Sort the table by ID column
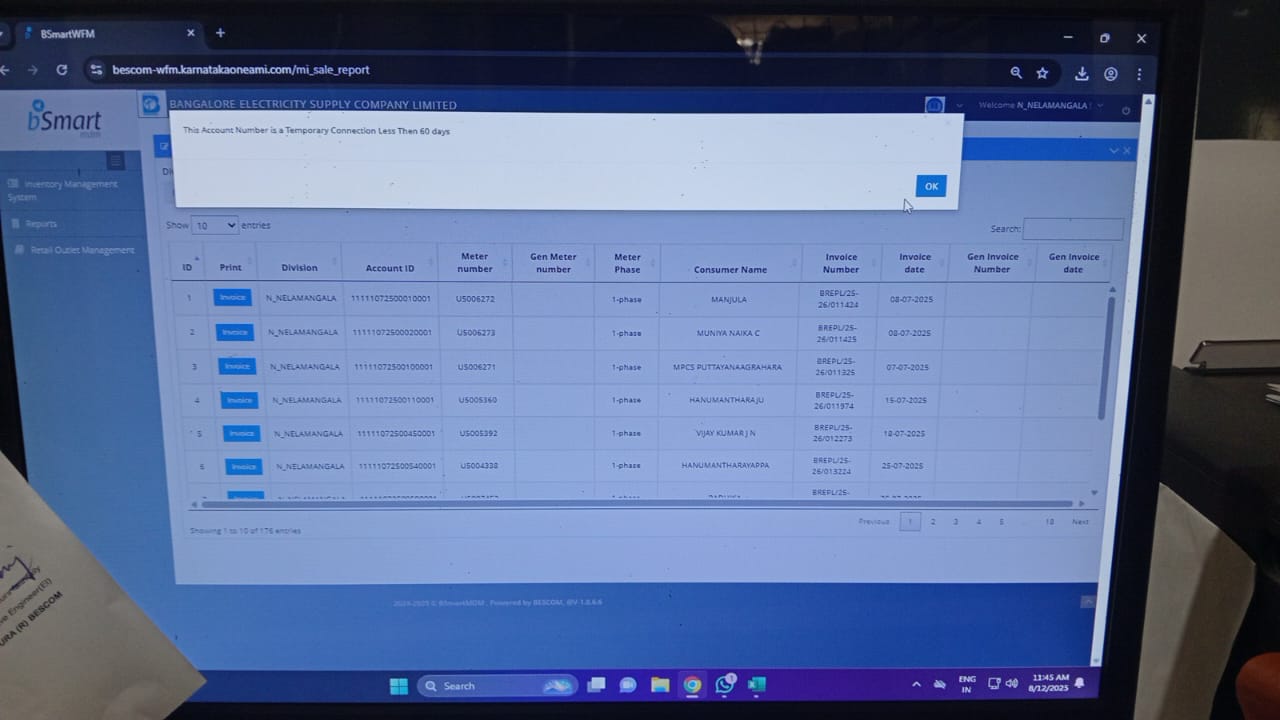1280x720 pixels. [x=187, y=267]
